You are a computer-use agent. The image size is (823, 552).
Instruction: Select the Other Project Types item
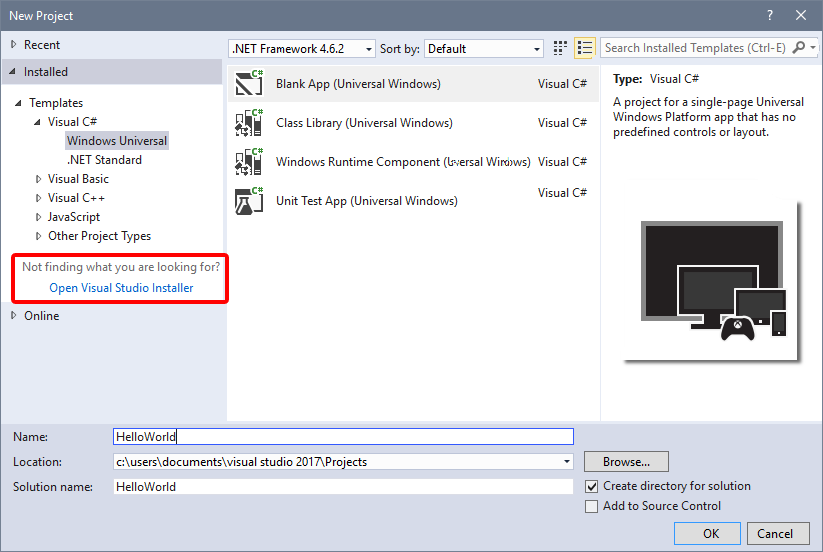pos(99,236)
